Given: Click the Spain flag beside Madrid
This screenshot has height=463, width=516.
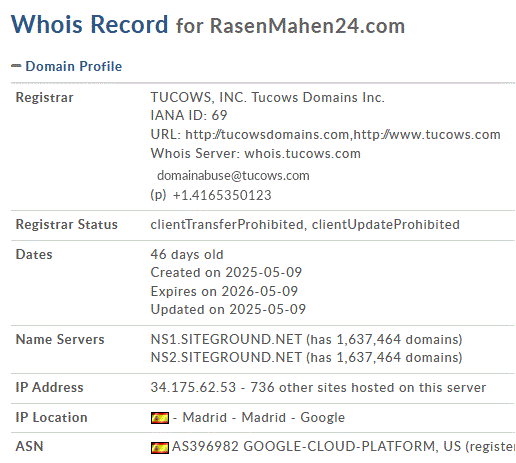Looking at the screenshot, I should [x=160, y=418].
